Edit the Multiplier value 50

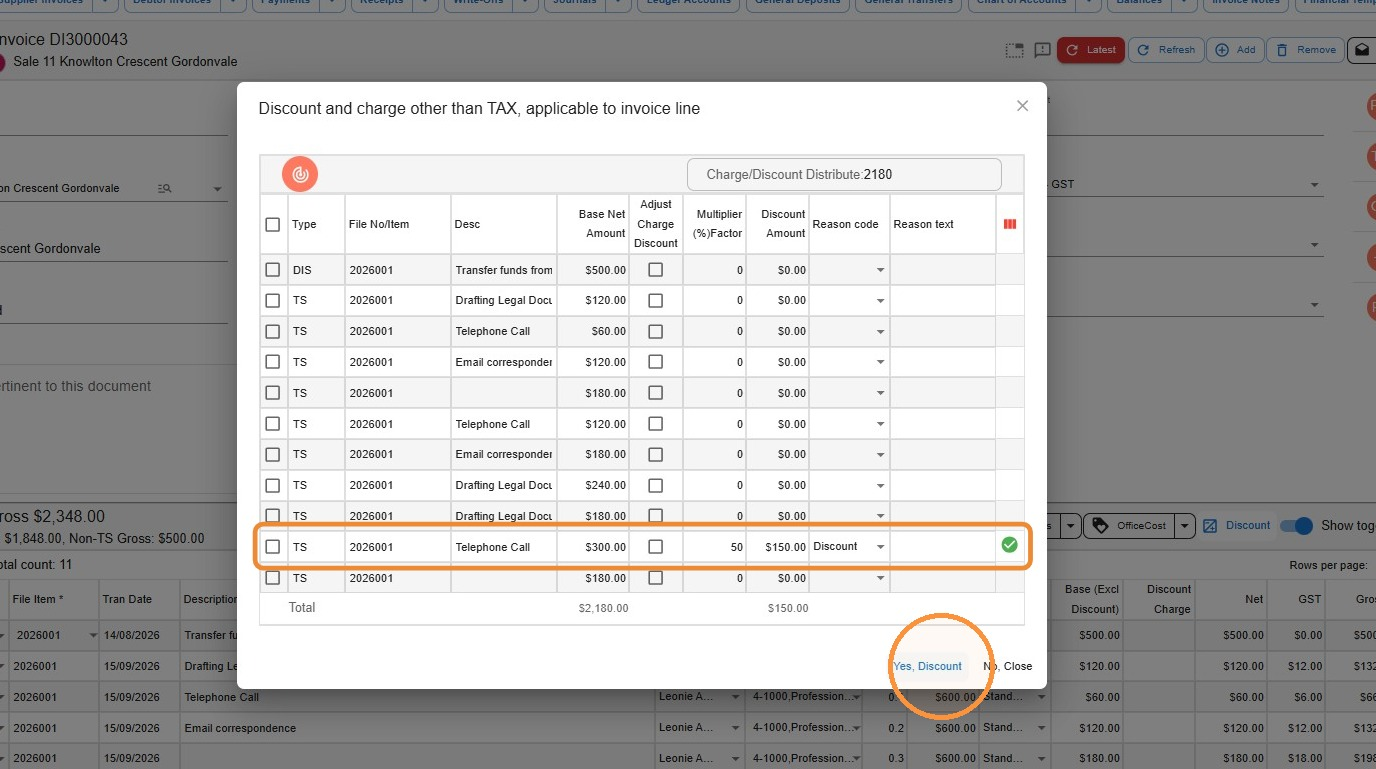714,547
